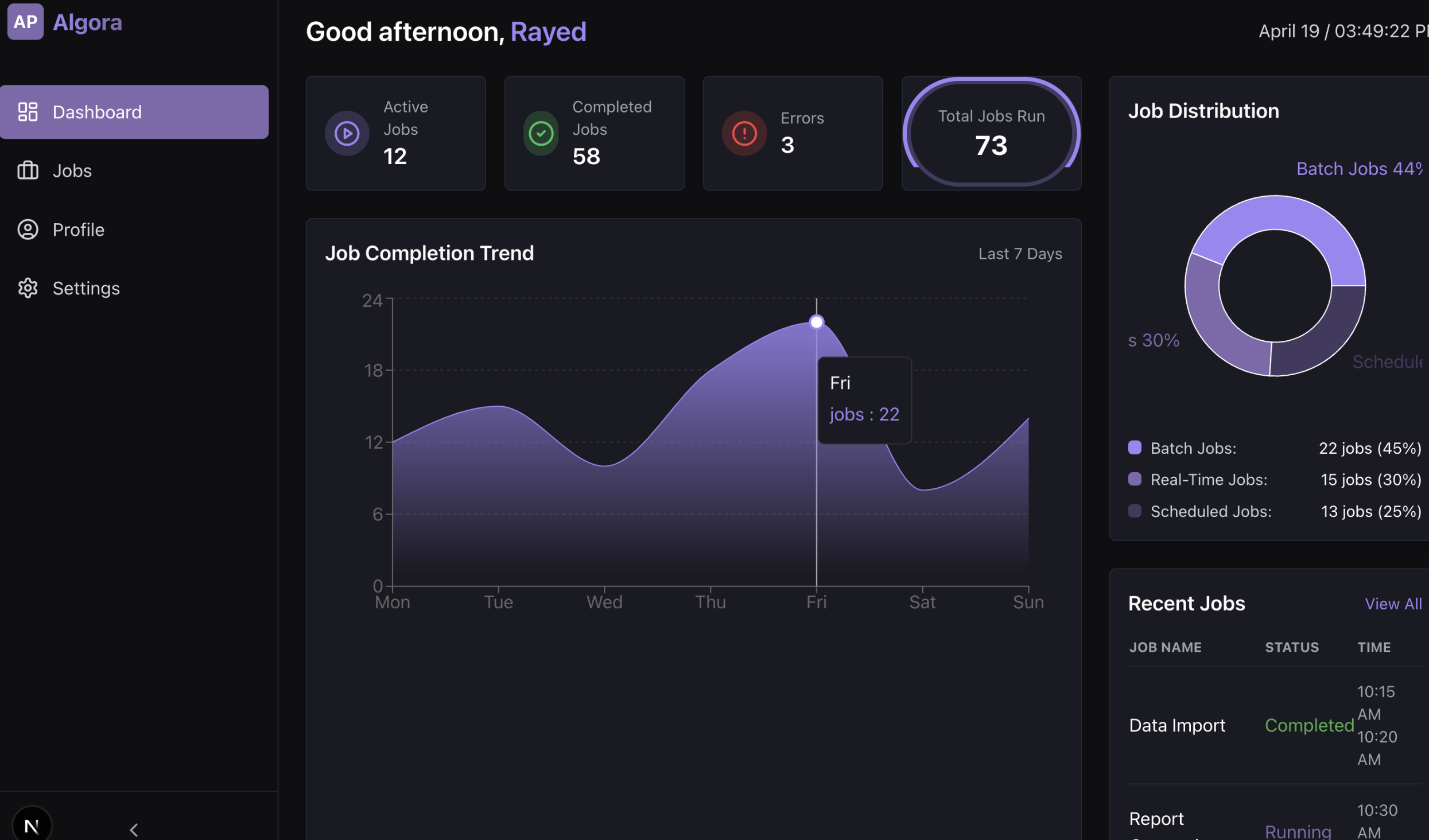Open the Jobs menu item
This screenshot has width=1429, height=840.
click(x=72, y=170)
